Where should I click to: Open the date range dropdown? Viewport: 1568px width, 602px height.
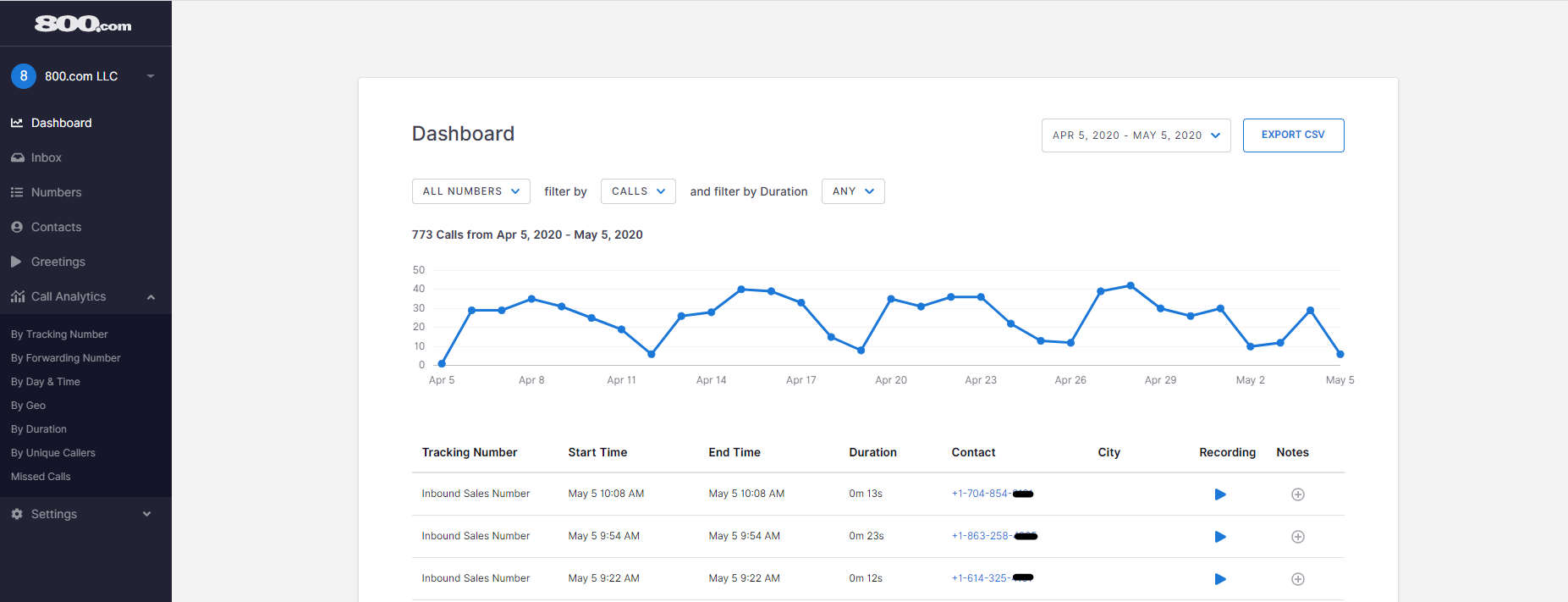pyautogui.click(x=1136, y=135)
